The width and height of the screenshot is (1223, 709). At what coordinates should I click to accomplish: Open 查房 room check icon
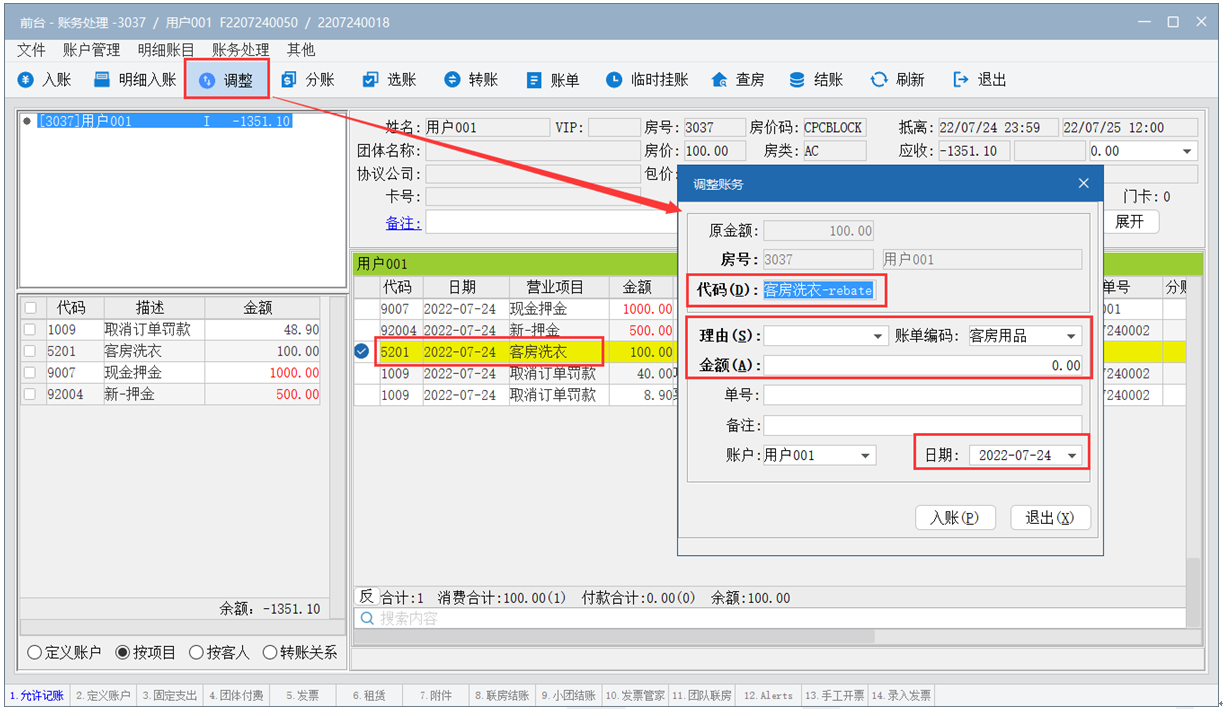pos(719,80)
